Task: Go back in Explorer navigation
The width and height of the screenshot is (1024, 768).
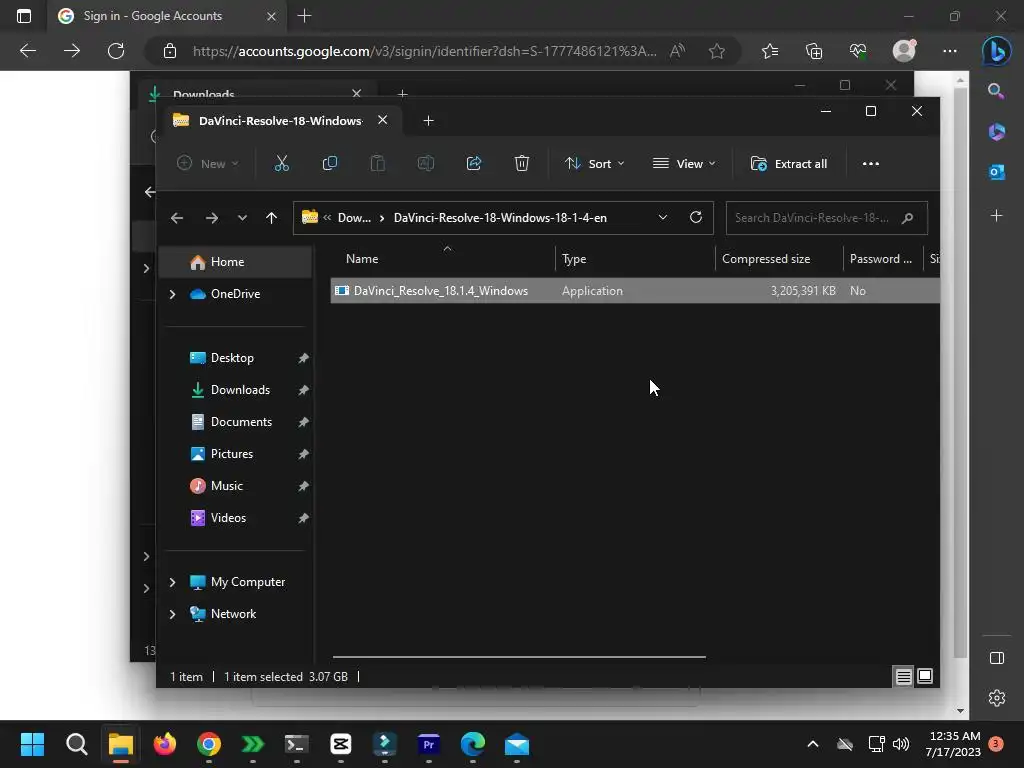Action: tap(177, 218)
